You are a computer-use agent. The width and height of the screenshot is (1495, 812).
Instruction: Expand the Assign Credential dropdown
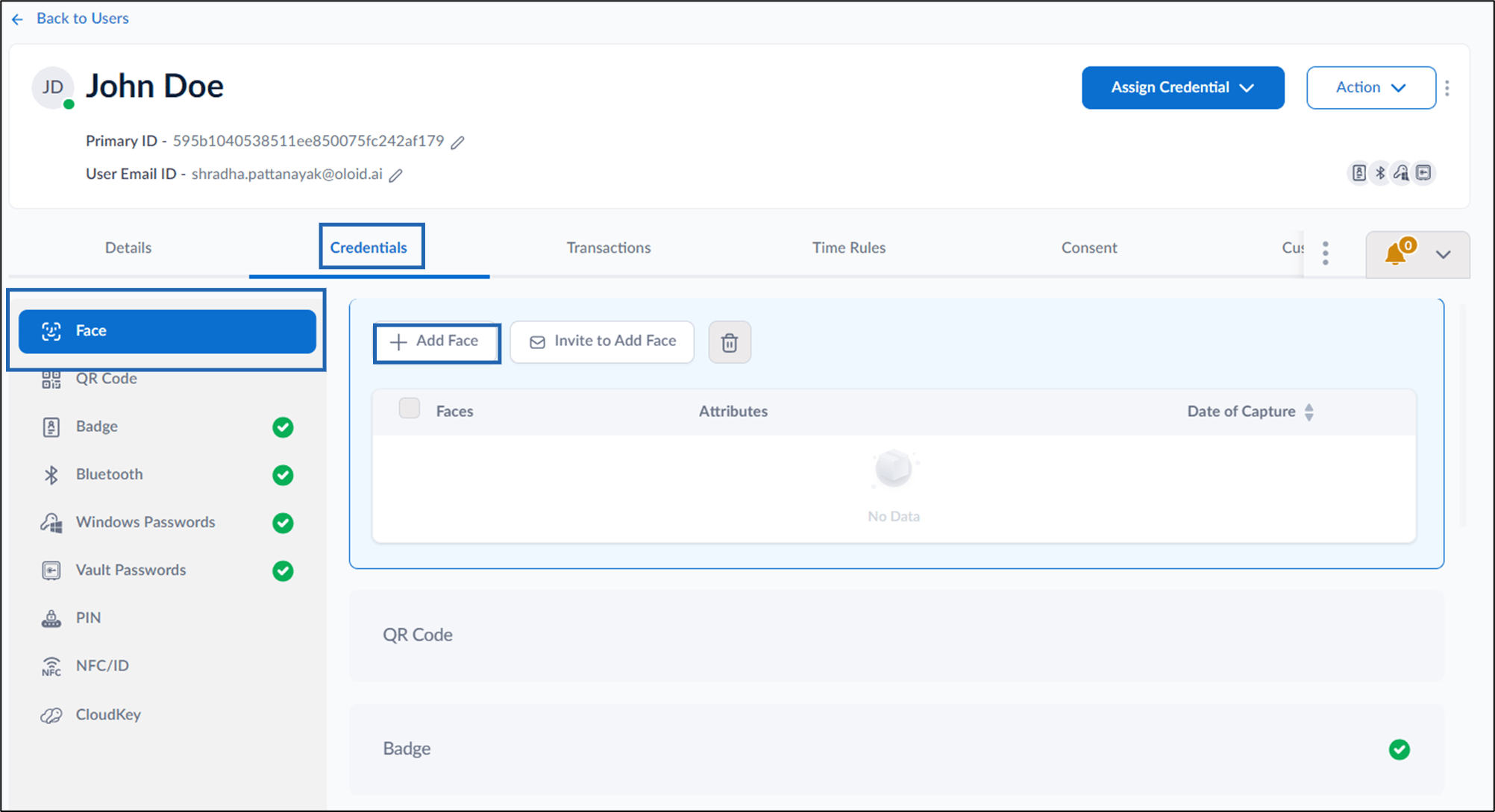click(1183, 88)
